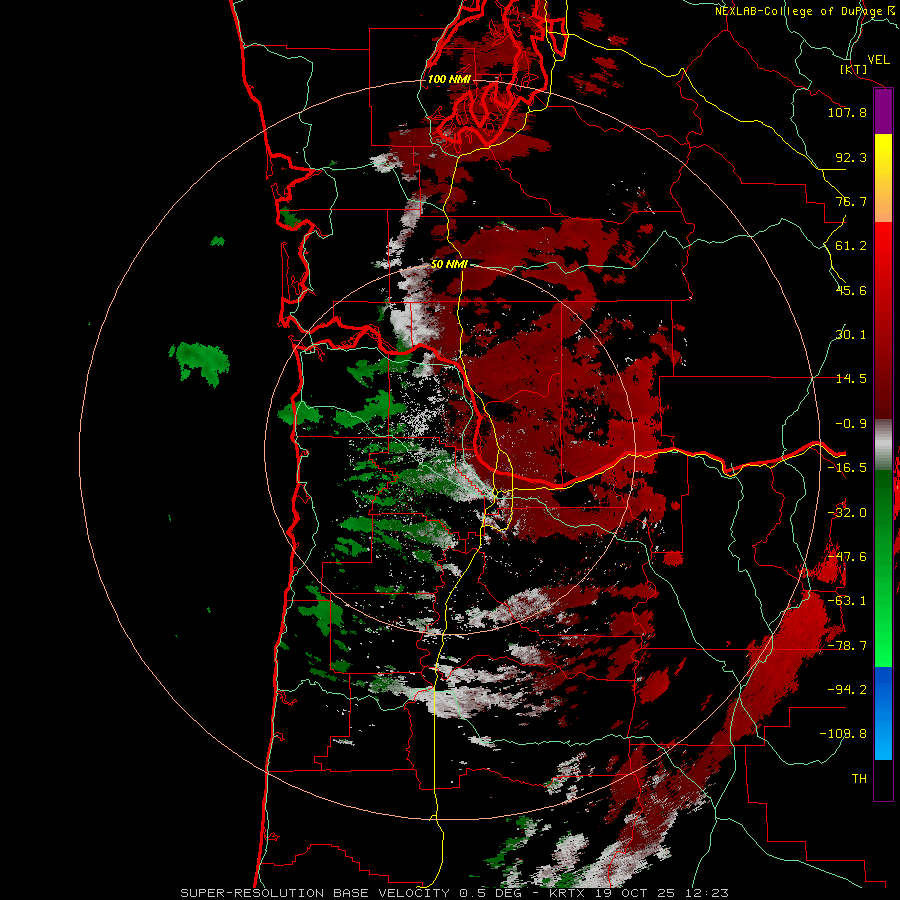The image size is (900, 900).
Task: Click the -0.9 legend value
Action: (851, 424)
